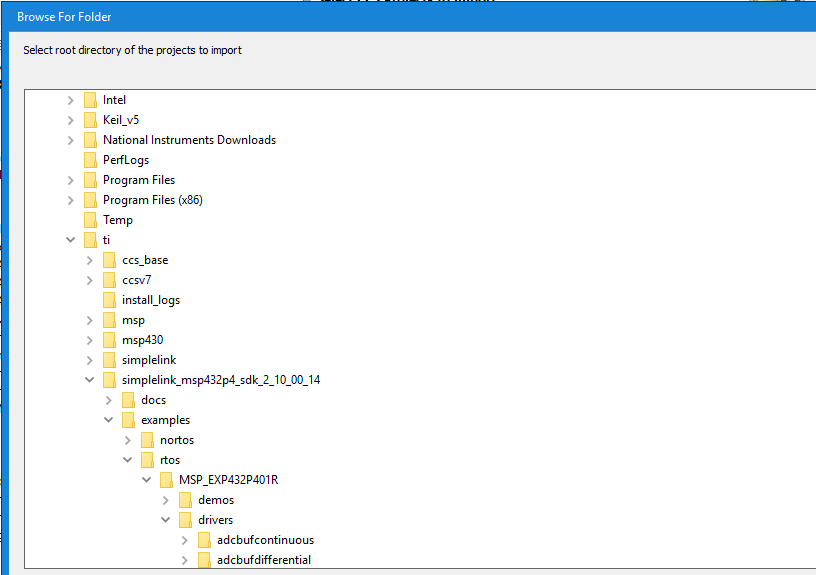Select the 'Temp' folder name

tap(118, 220)
